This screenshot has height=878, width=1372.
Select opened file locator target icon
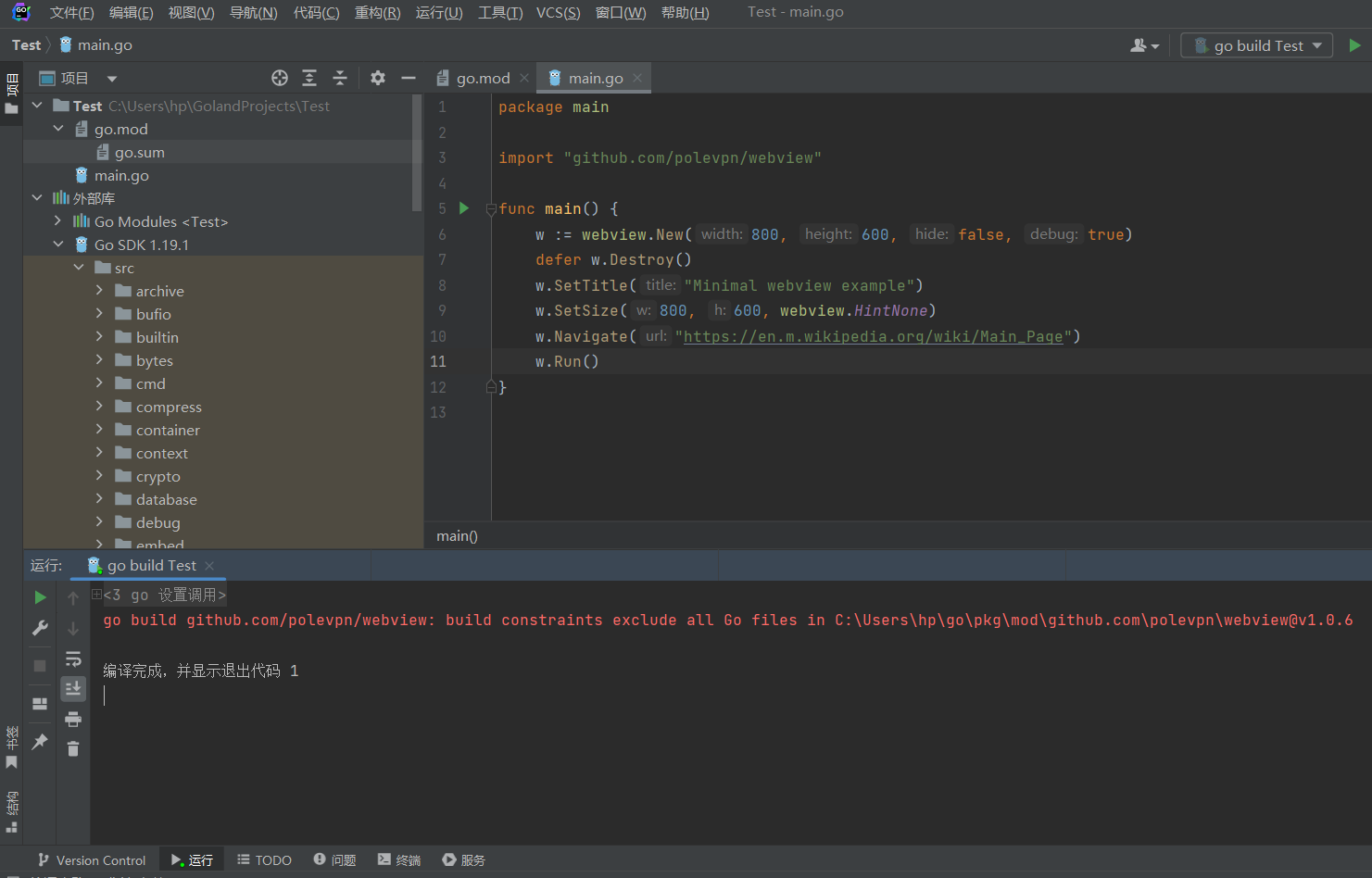click(x=280, y=78)
